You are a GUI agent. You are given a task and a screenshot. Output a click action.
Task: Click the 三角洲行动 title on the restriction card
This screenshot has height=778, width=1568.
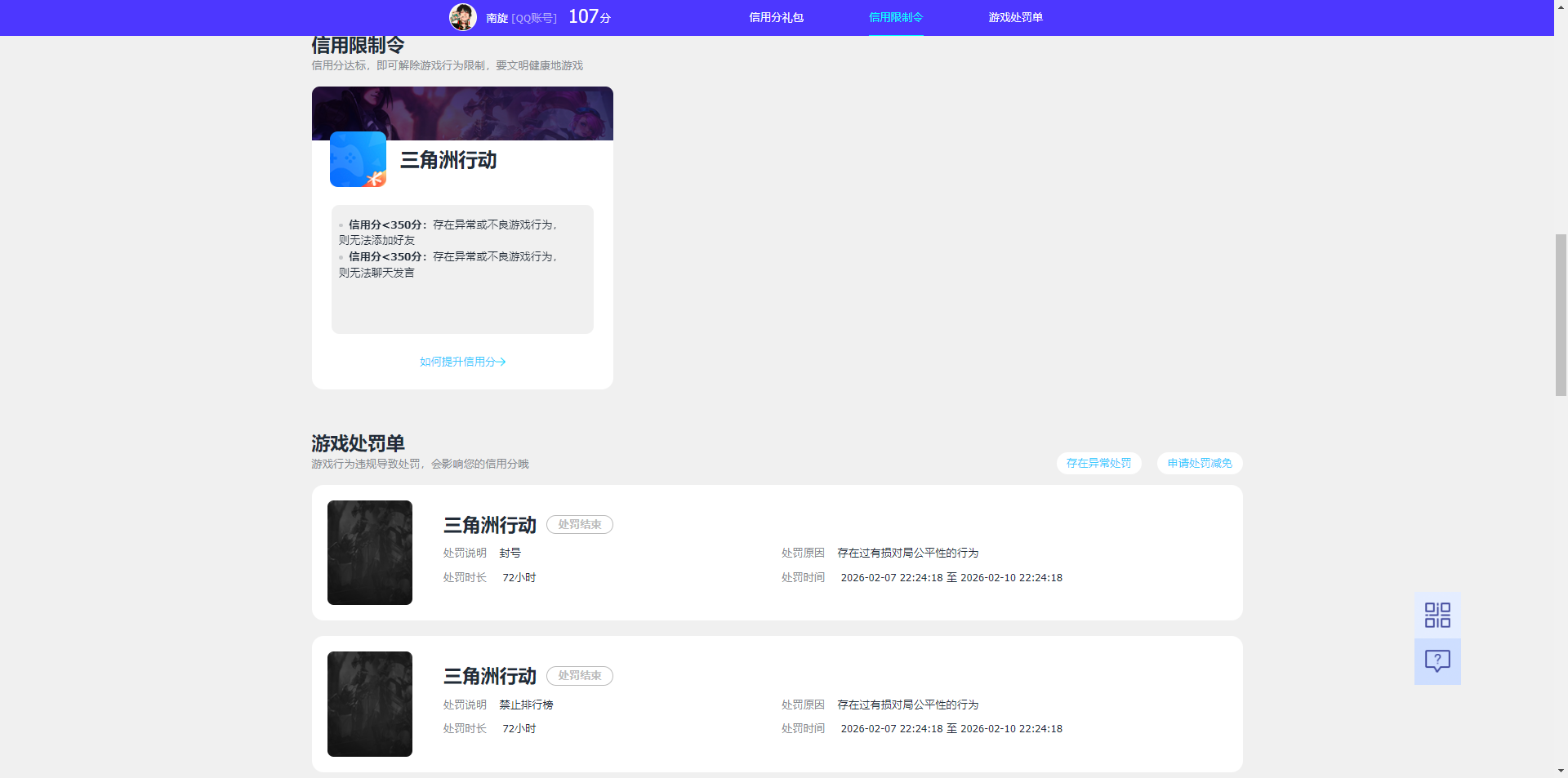448,160
